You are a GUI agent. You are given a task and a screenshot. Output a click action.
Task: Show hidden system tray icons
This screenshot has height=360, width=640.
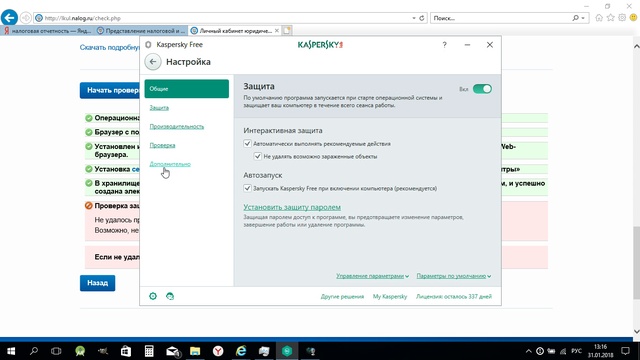pos(529,351)
